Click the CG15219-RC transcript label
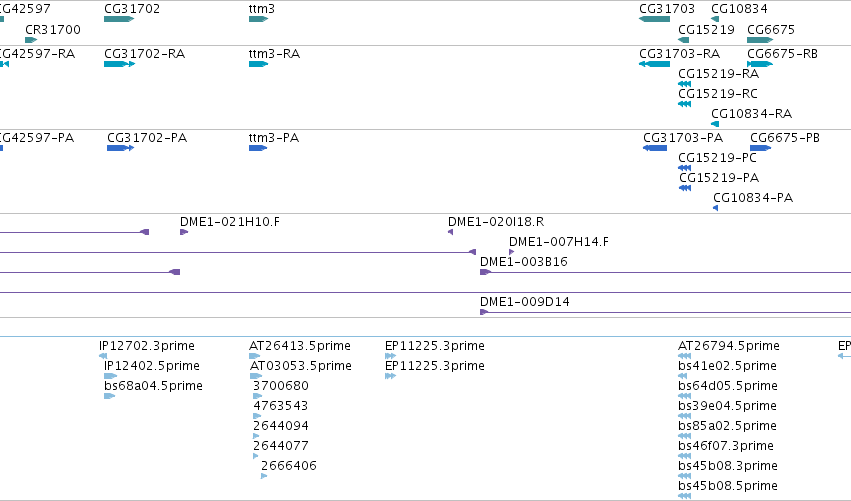 [718, 94]
